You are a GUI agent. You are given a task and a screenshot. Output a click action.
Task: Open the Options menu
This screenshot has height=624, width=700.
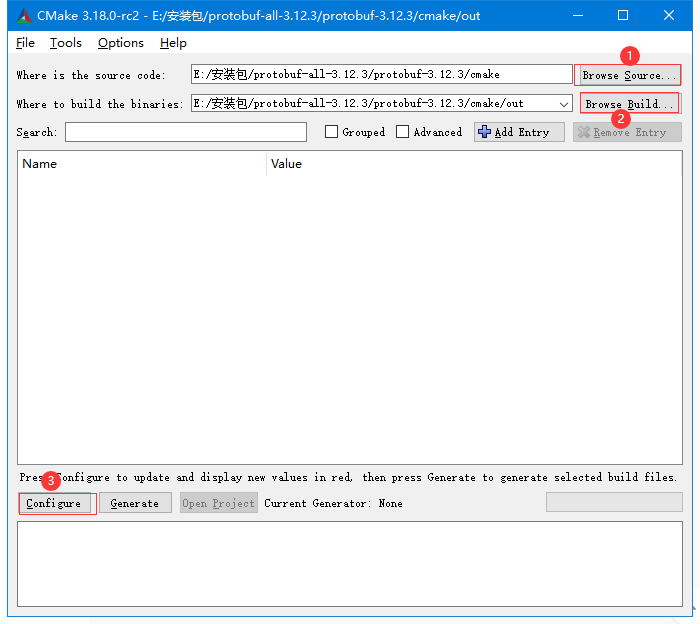pyautogui.click(x=121, y=43)
